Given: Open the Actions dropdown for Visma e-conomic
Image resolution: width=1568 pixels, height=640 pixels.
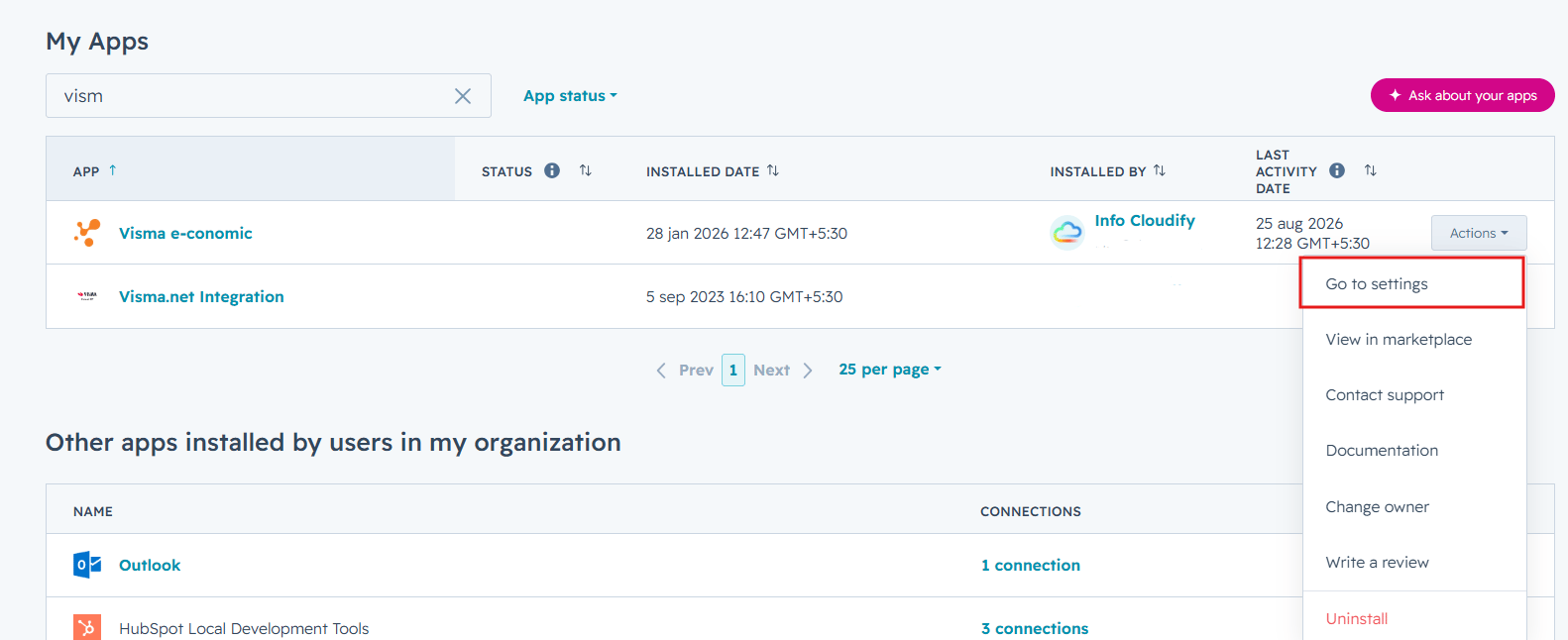Looking at the screenshot, I should 1479,233.
